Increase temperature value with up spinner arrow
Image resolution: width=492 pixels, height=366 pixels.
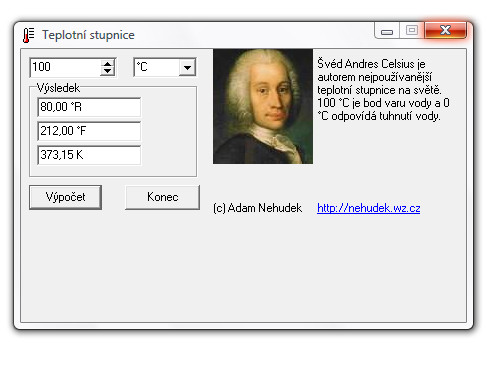coord(107,64)
